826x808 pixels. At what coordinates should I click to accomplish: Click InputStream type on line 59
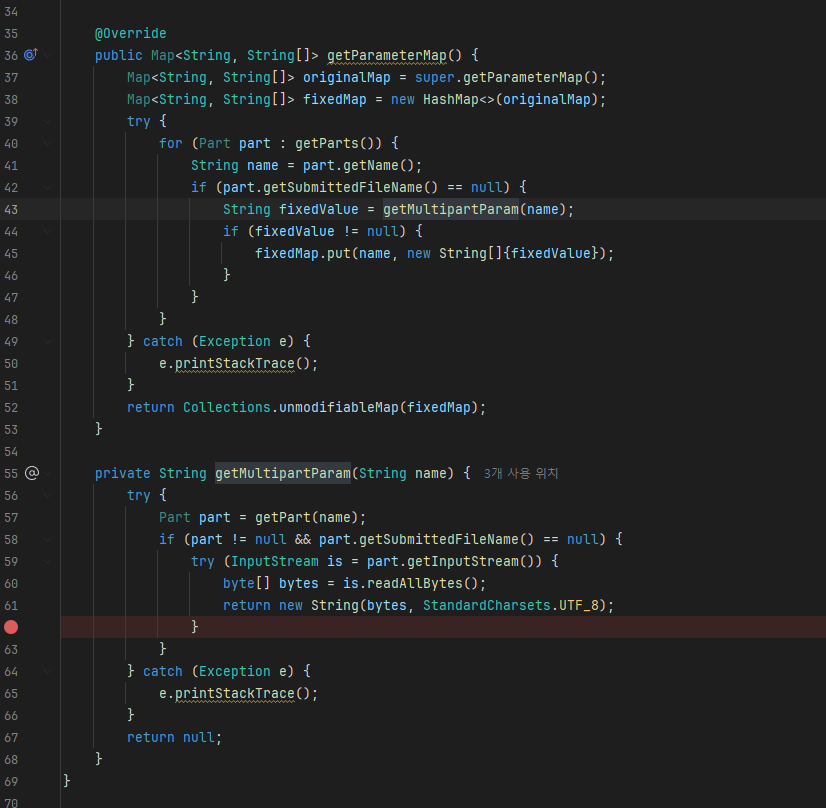(x=274, y=561)
